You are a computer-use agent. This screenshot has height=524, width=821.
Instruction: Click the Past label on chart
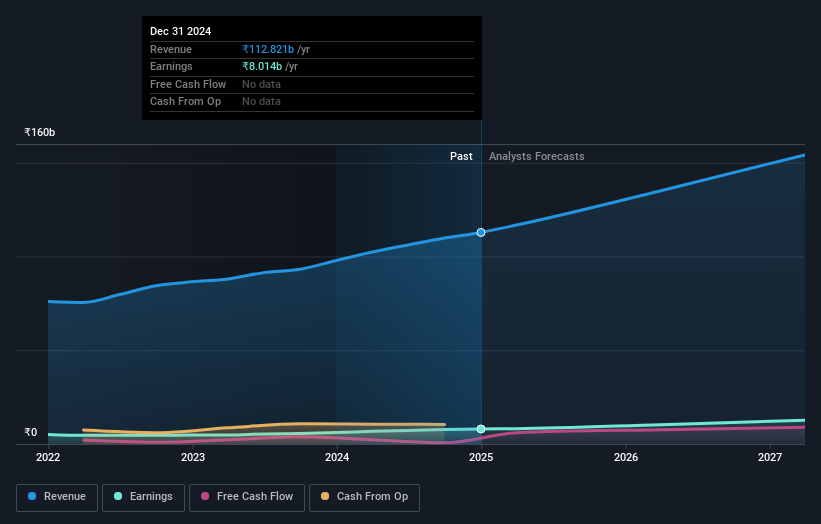click(461, 156)
